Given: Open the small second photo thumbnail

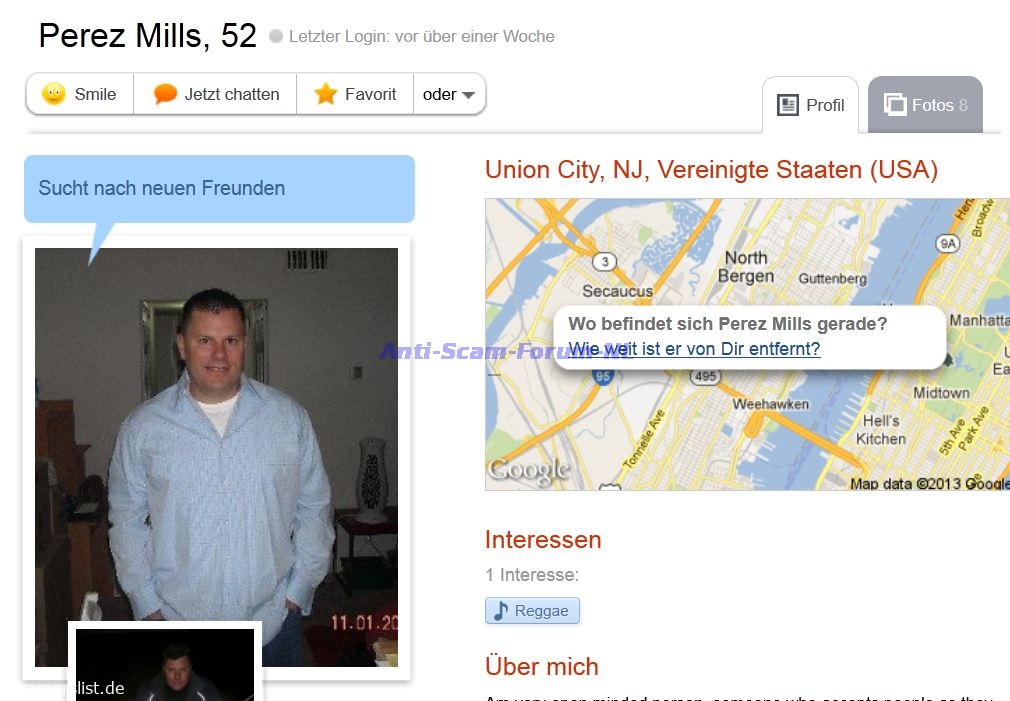Looking at the screenshot, I should (x=165, y=665).
